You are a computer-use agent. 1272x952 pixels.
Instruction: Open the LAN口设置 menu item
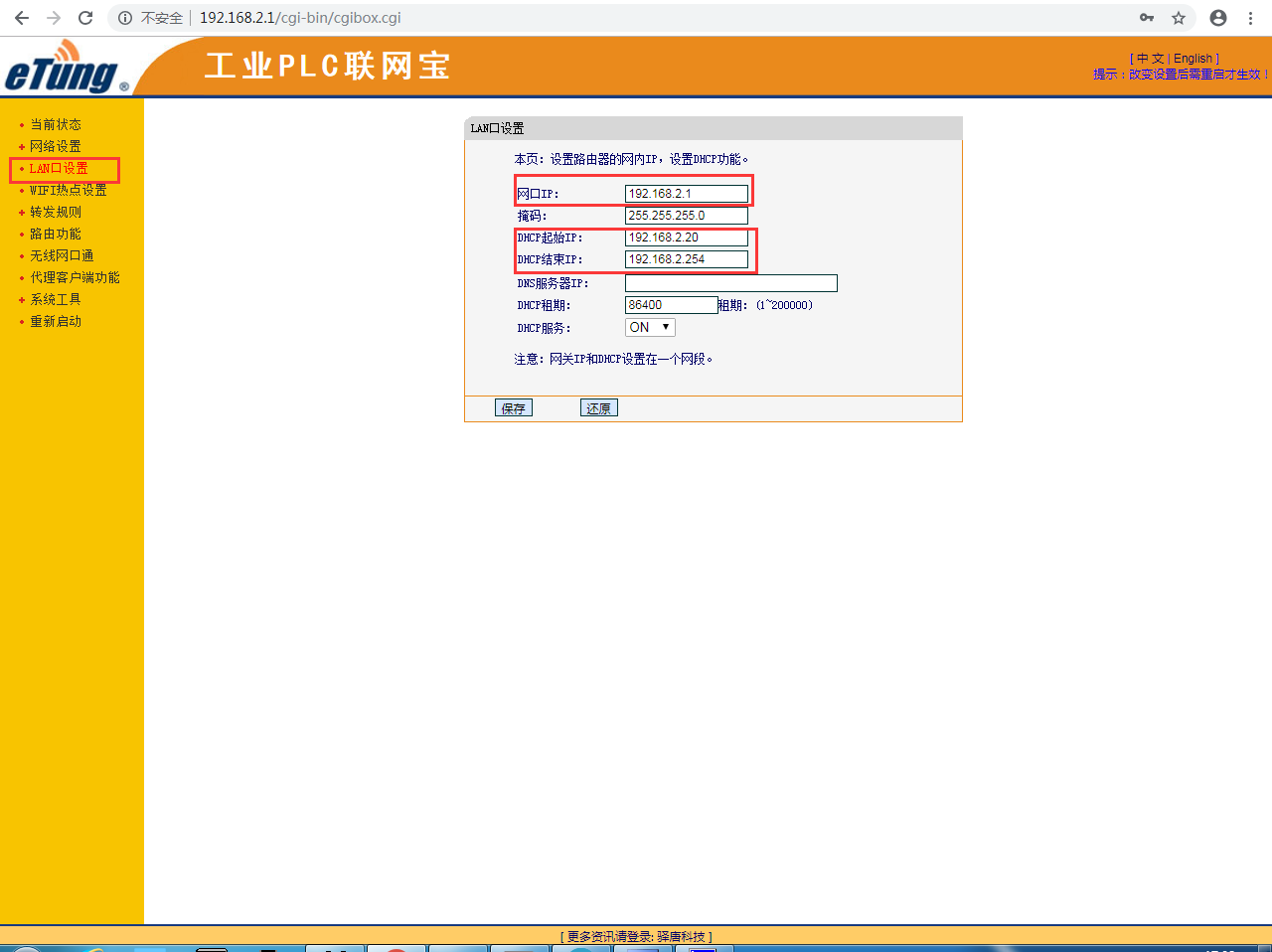click(59, 168)
